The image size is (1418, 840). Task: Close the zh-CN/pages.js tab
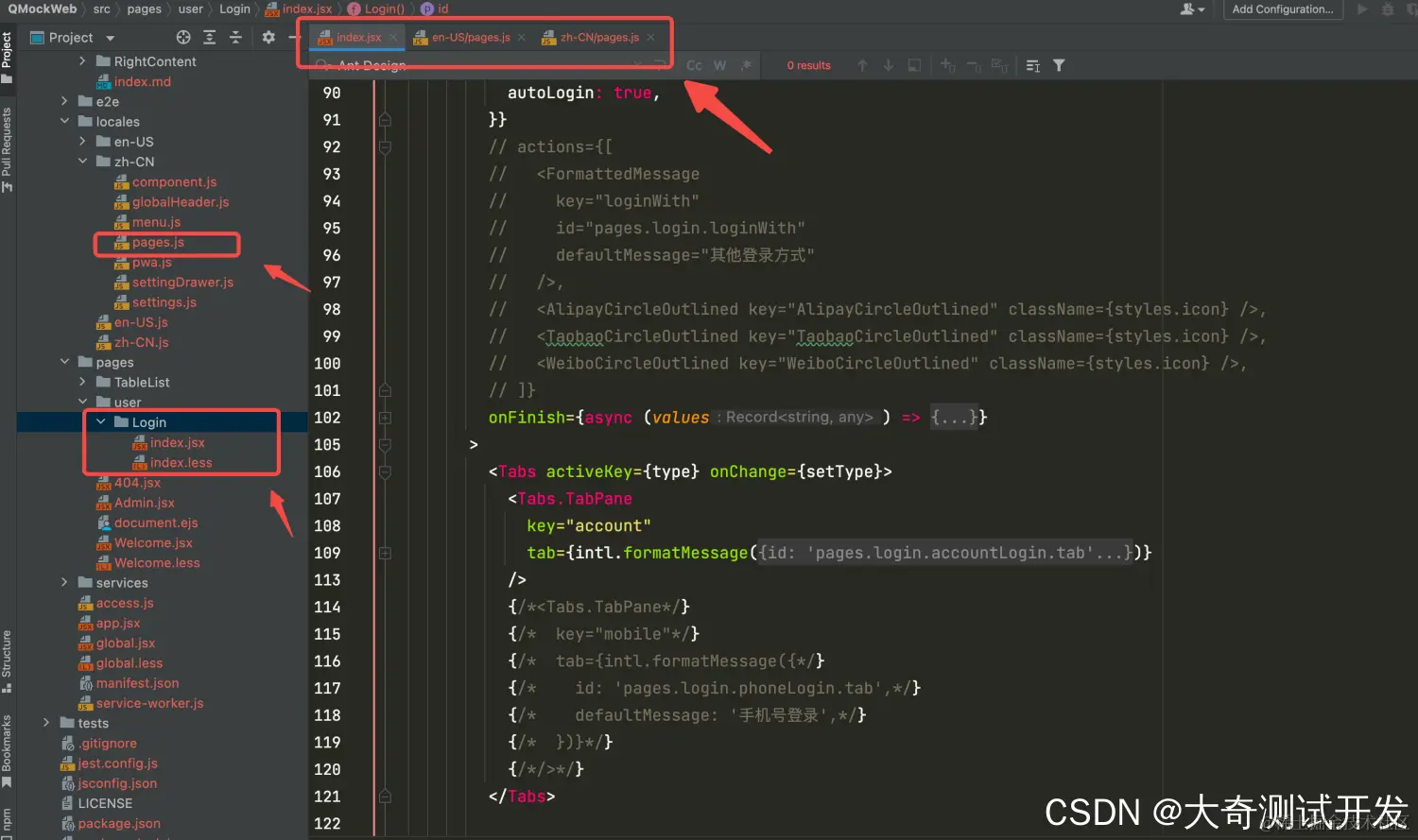650,38
